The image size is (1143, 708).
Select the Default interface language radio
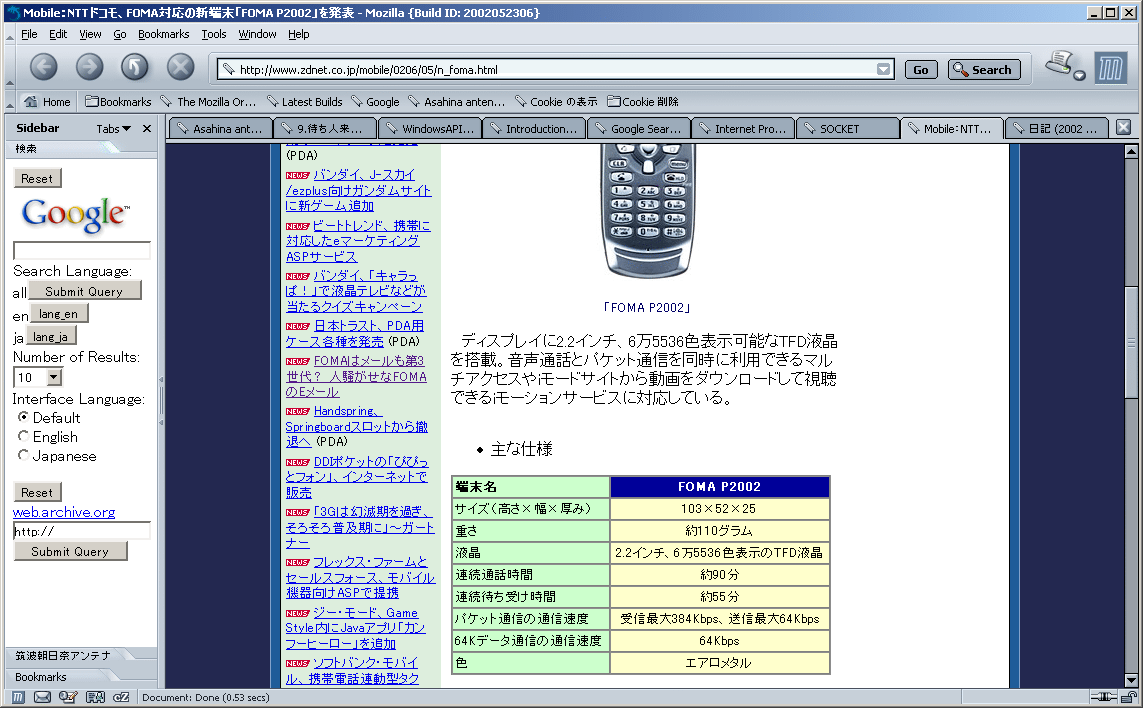click(x=23, y=417)
